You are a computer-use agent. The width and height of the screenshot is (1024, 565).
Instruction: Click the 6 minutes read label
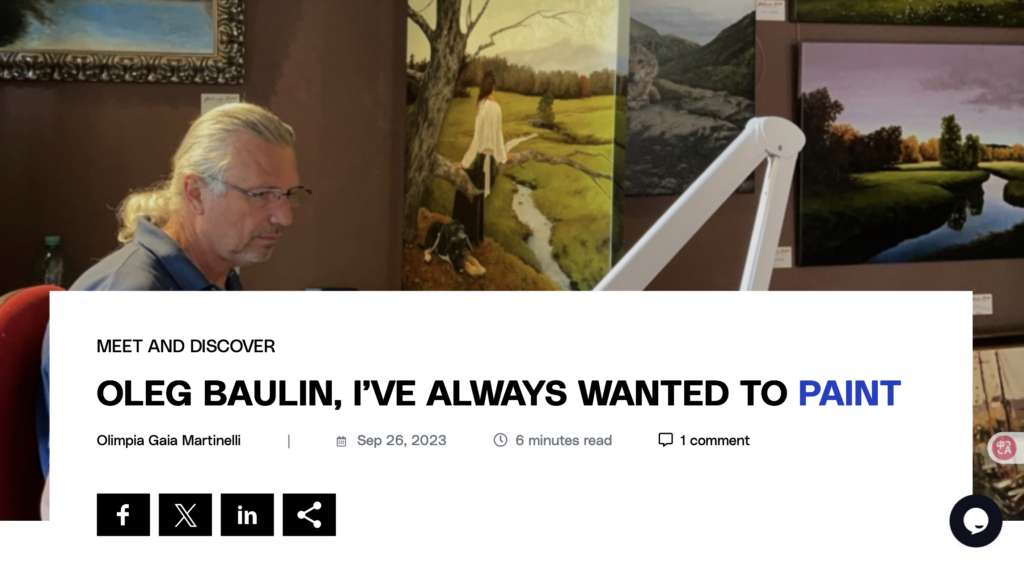coord(564,440)
